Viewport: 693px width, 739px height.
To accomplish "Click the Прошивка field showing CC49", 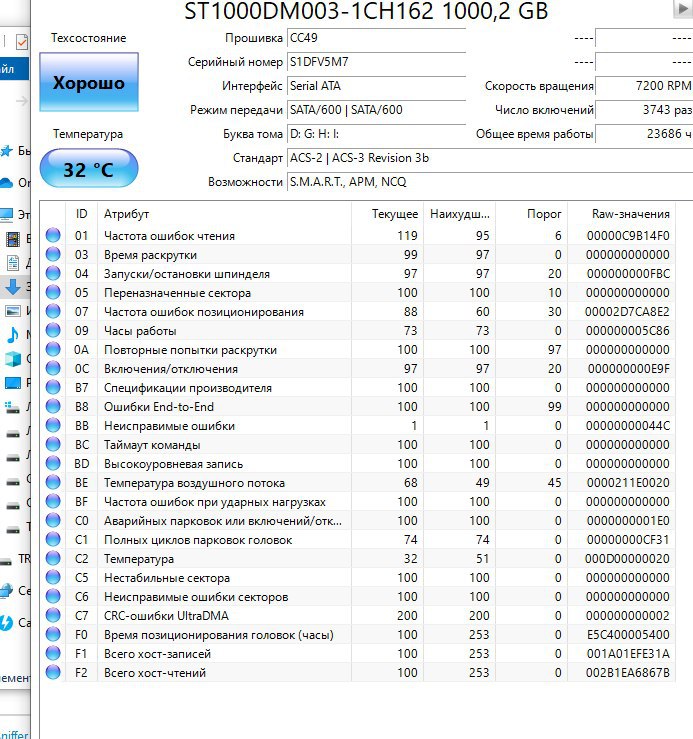I will click(376, 38).
